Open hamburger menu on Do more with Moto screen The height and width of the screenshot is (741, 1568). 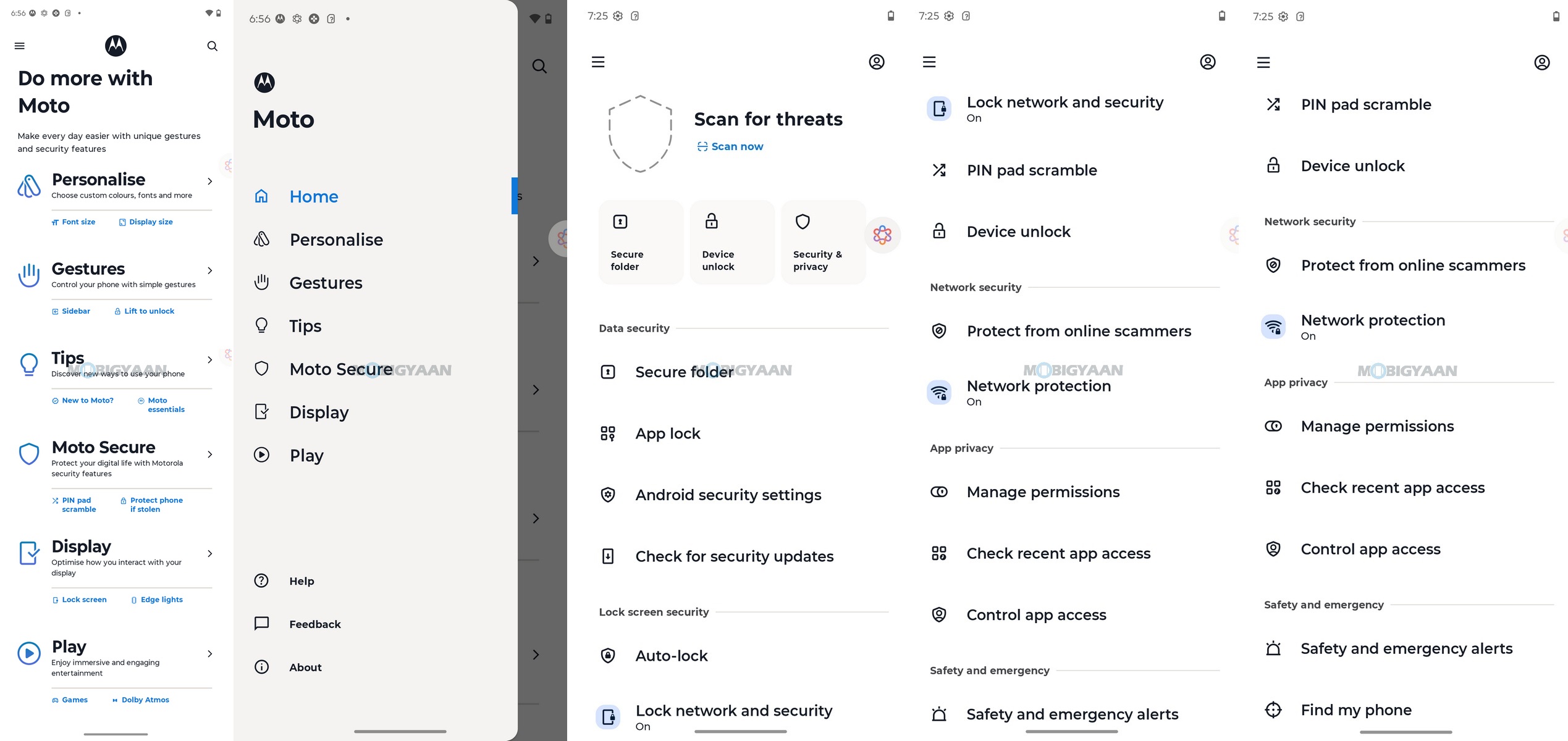(x=20, y=46)
